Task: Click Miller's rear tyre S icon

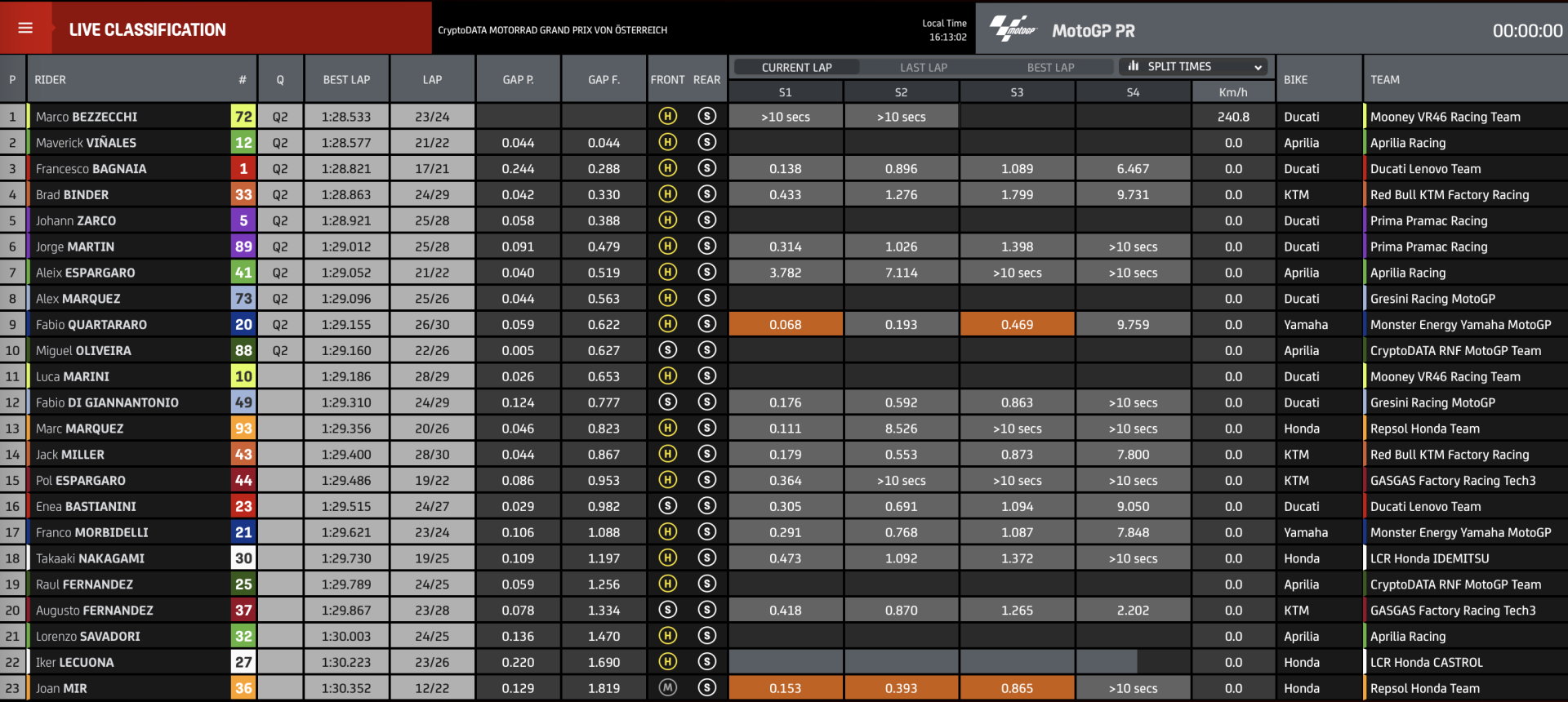Action: [707, 454]
